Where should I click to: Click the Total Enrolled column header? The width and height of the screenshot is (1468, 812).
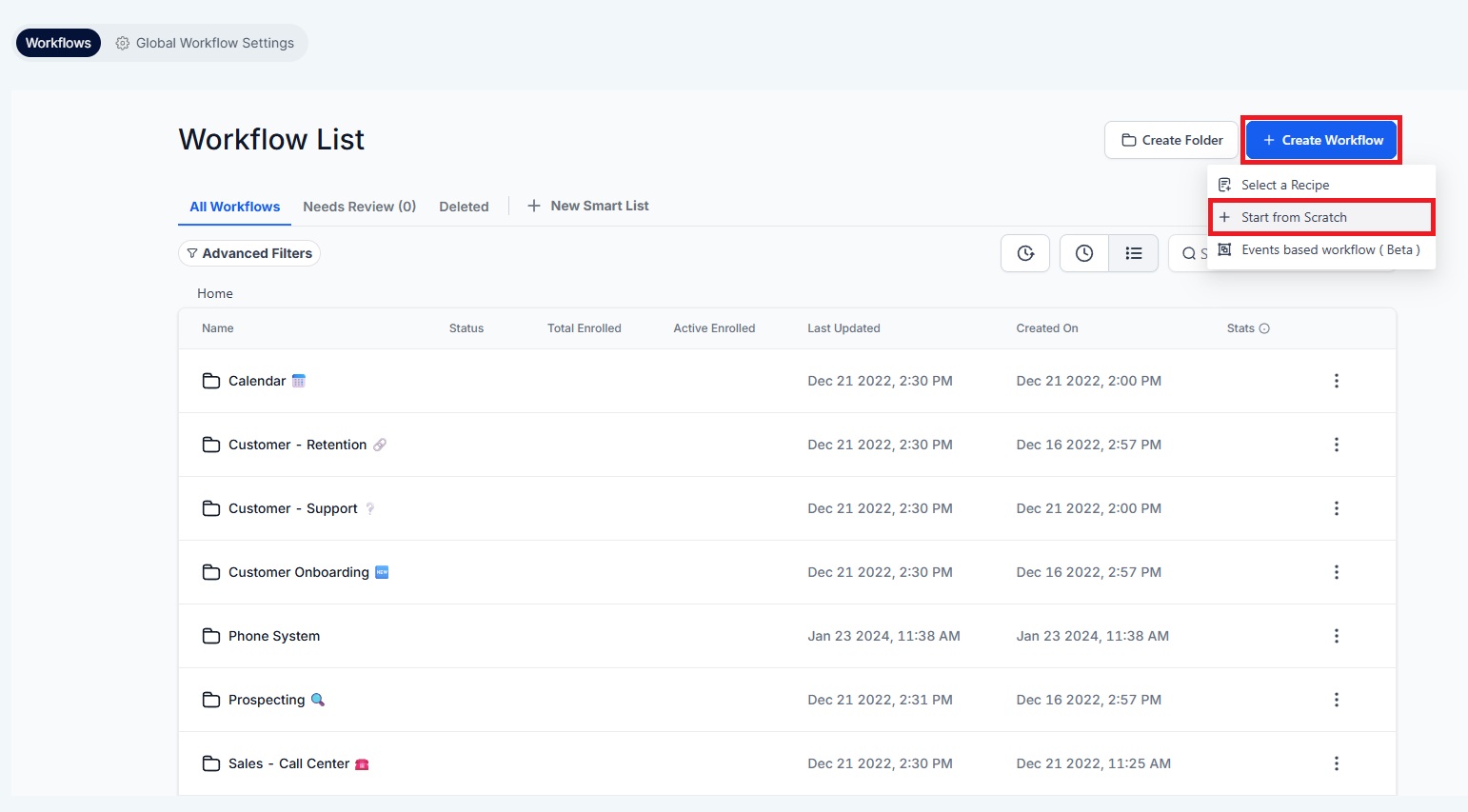(x=585, y=328)
